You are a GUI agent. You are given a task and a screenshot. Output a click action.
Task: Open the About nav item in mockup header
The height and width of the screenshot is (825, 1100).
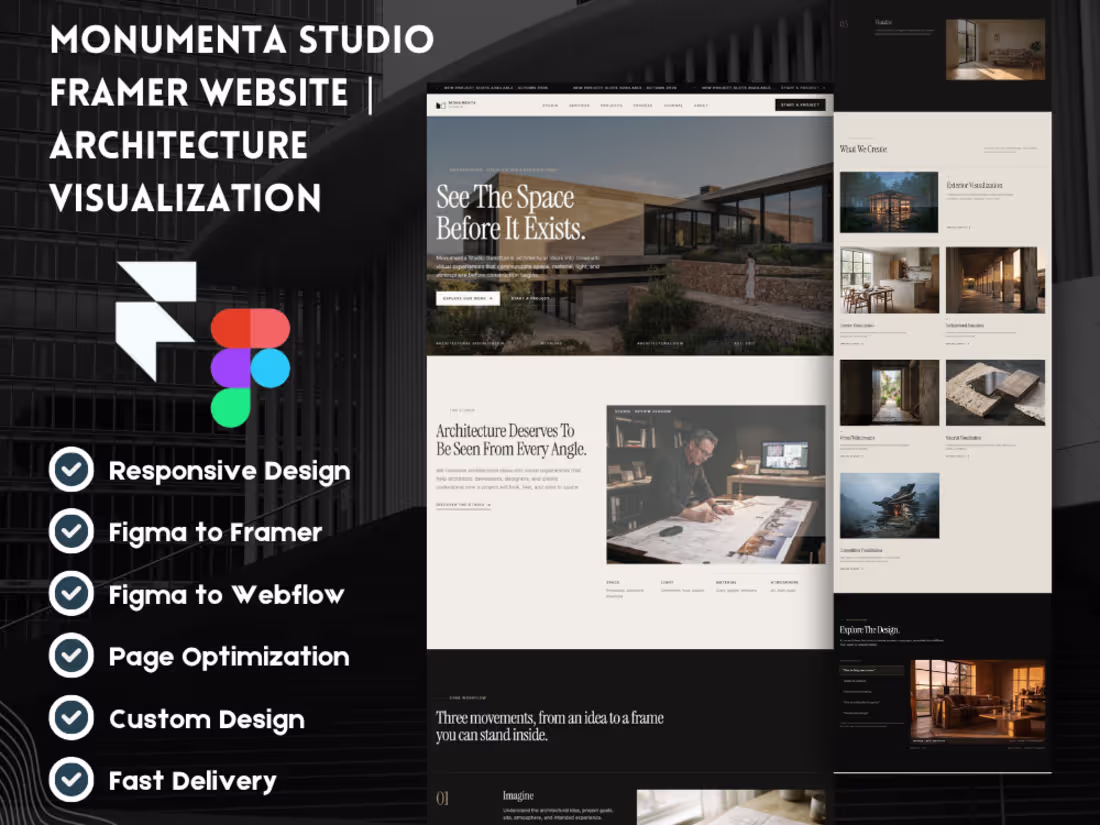[x=701, y=105]
